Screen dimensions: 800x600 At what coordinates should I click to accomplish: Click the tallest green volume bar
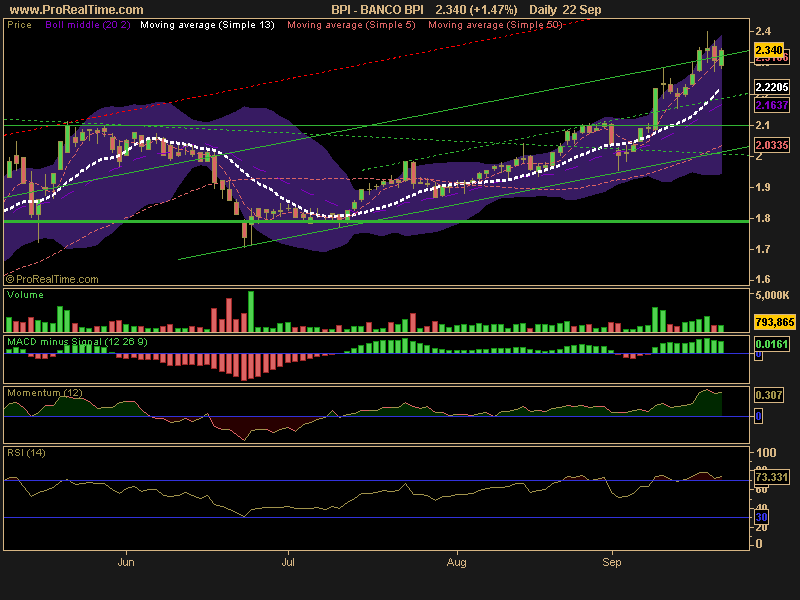coord(251,312)
